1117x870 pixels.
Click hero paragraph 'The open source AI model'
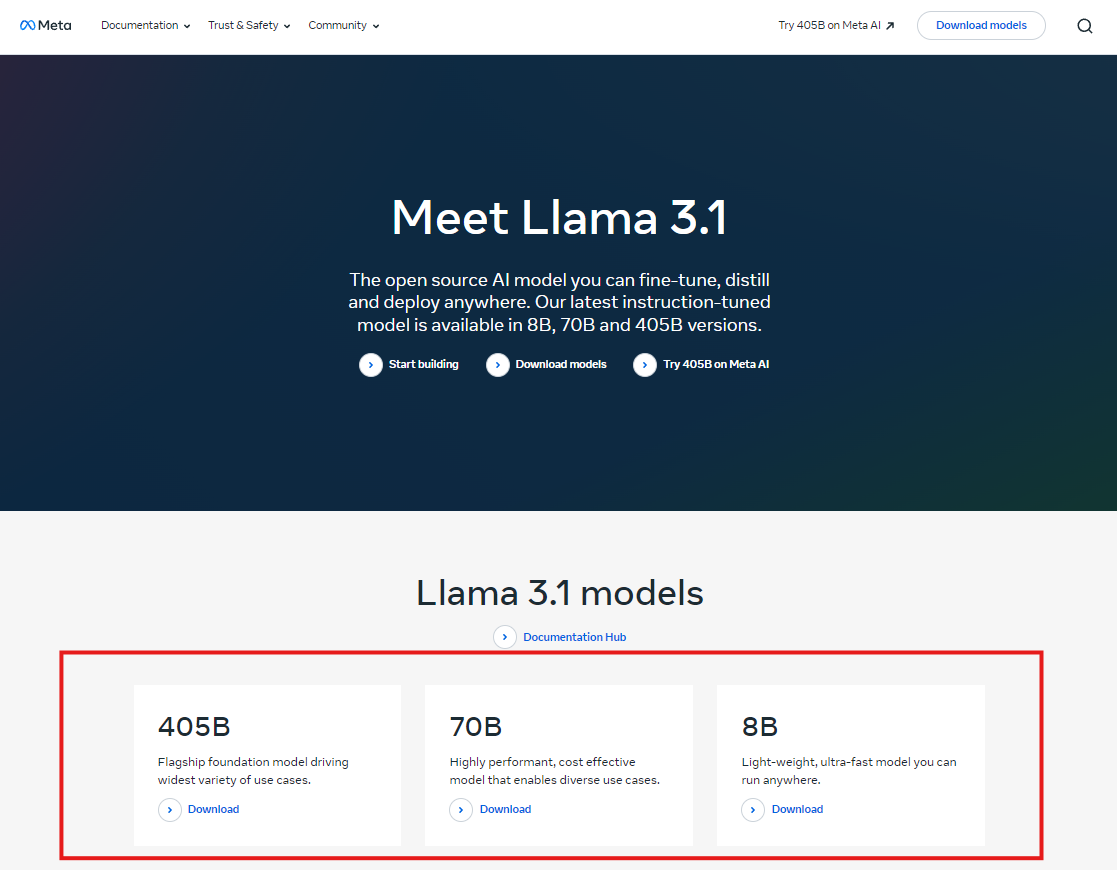click(559, 302)
